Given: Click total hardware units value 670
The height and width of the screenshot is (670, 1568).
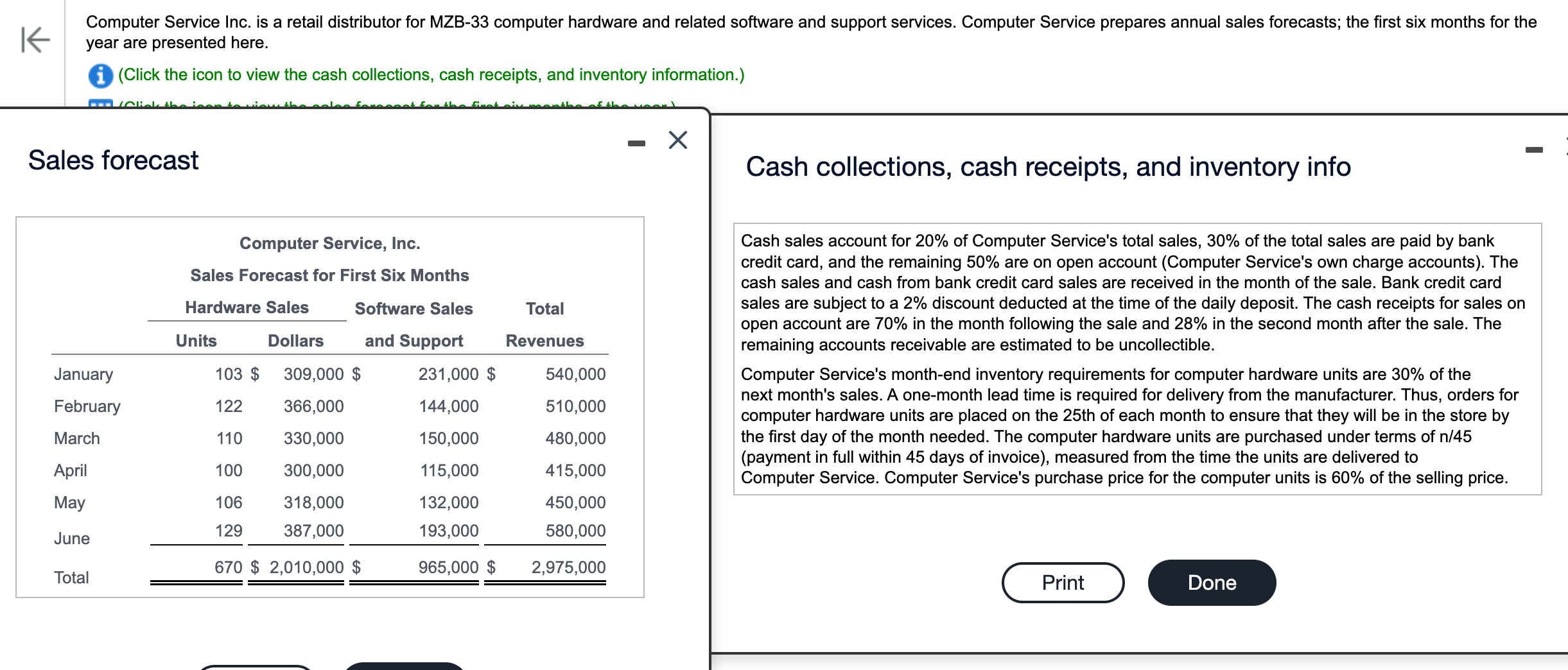Looking at the screenshot, I should (229, 567).
